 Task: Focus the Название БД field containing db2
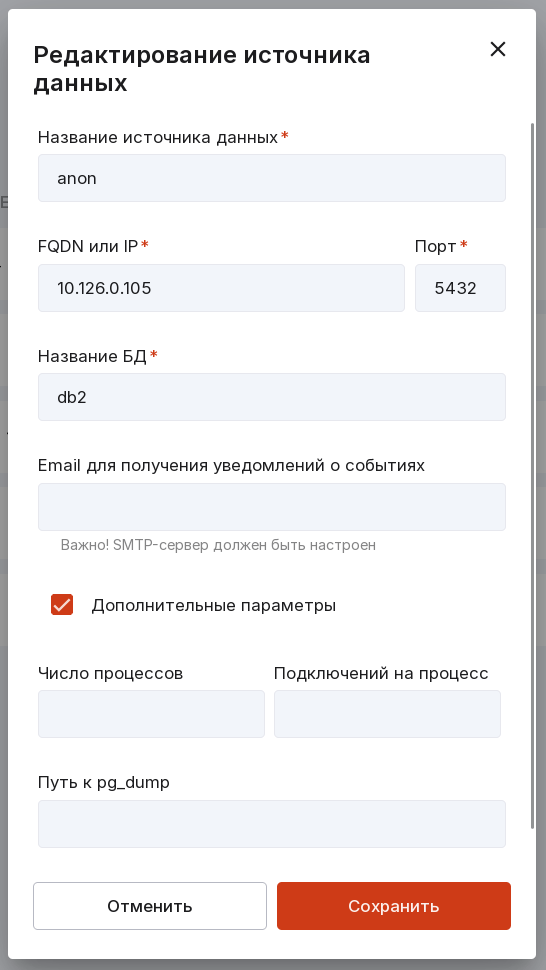[x=272, y=397]
